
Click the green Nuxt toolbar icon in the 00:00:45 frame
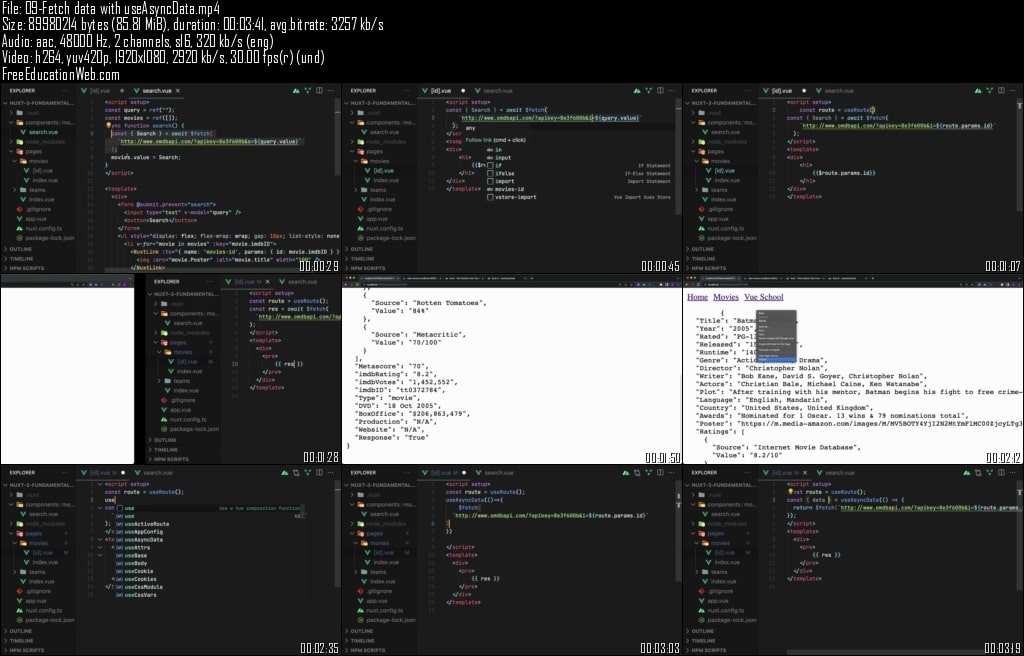(x=637, y=91)
